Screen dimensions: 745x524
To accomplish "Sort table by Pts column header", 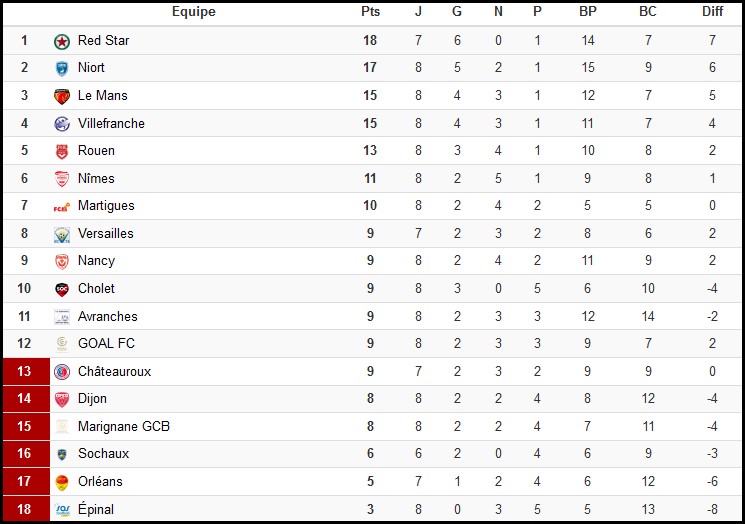I will coord(370,11).
